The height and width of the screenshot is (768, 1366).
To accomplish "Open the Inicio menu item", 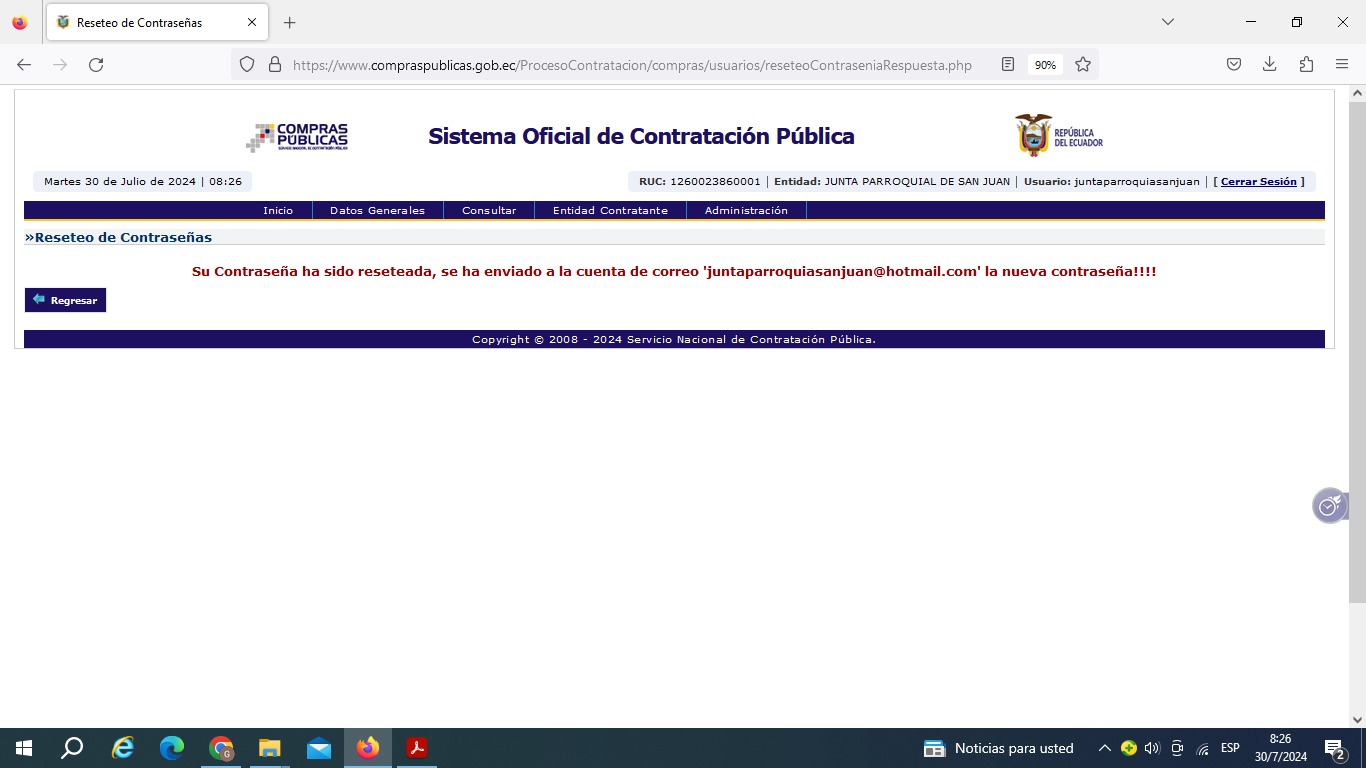I will (278, 211).
